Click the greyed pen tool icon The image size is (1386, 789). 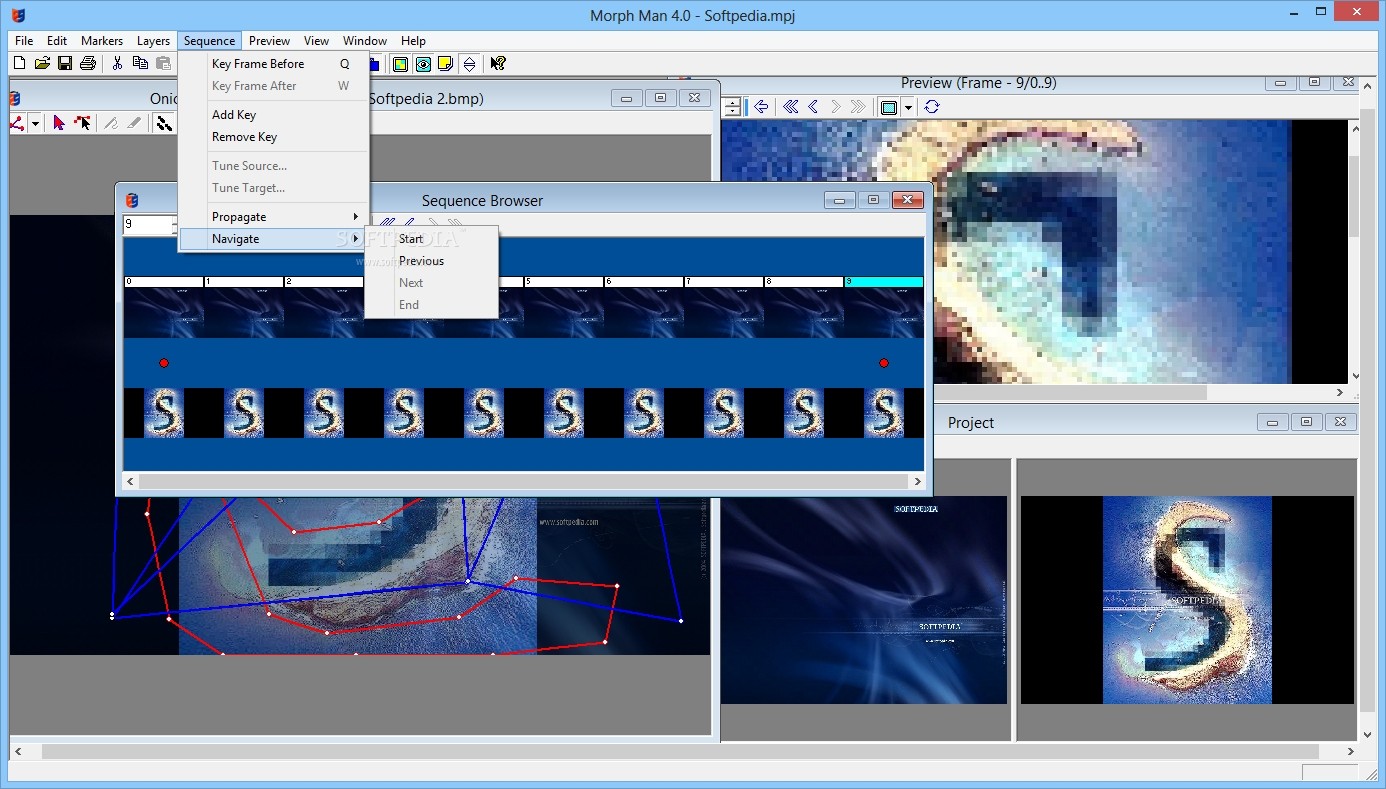coord(111,123)
